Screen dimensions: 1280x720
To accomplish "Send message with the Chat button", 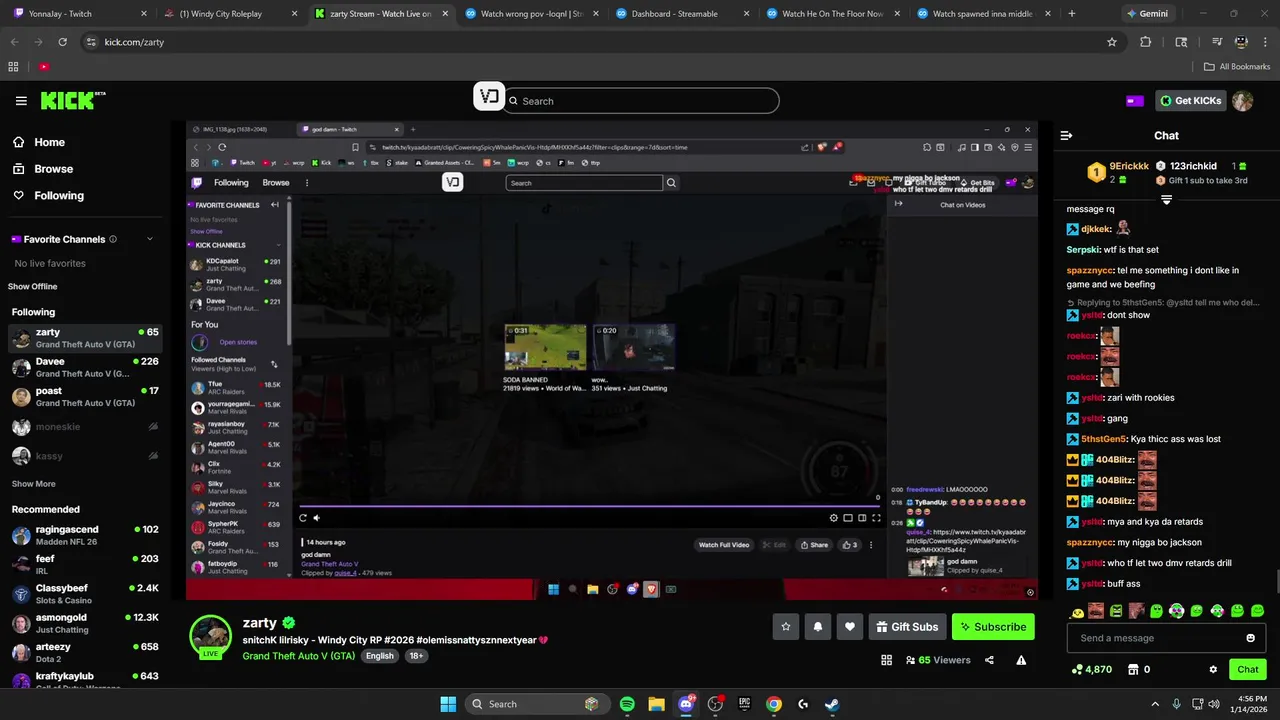I will point(1248,669).
